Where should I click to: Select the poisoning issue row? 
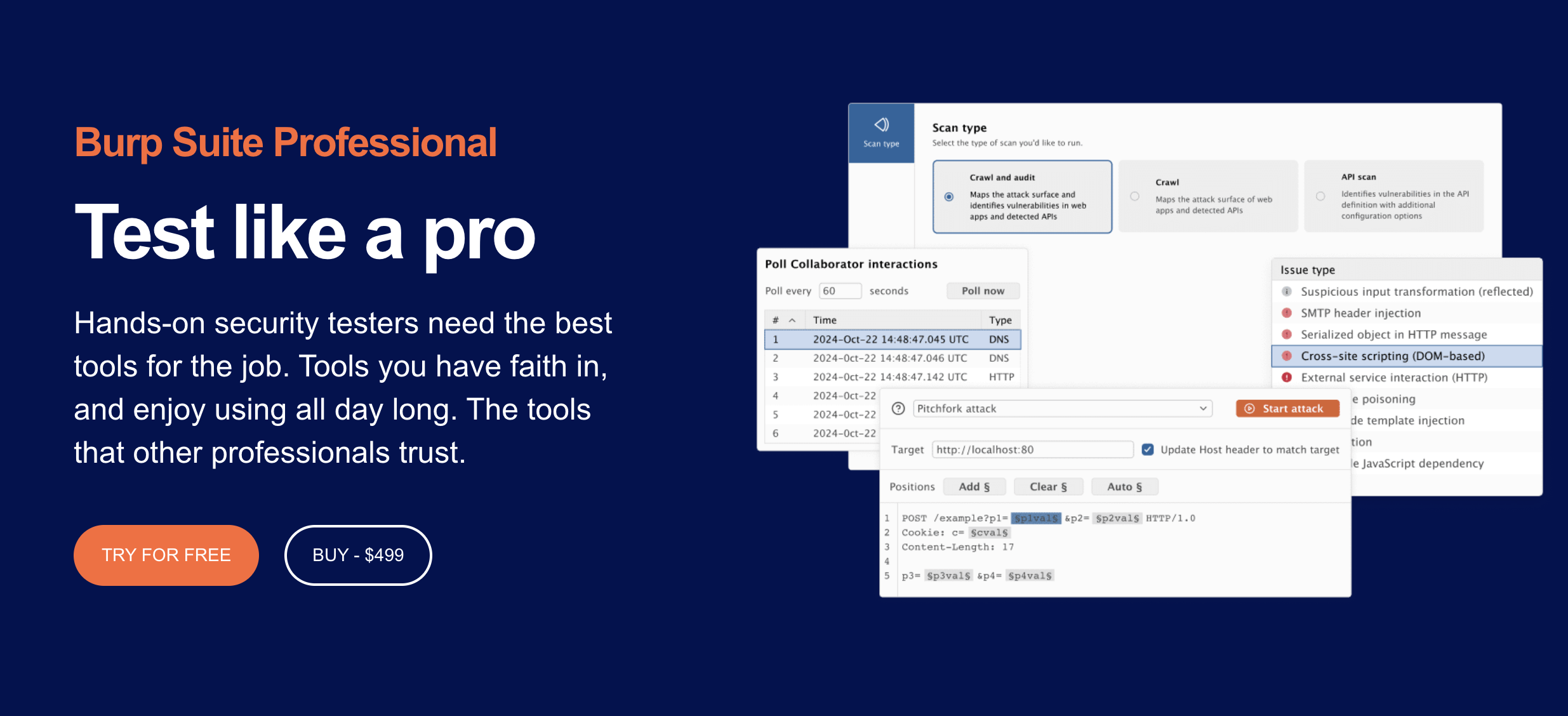click(x=1446, y=399)
